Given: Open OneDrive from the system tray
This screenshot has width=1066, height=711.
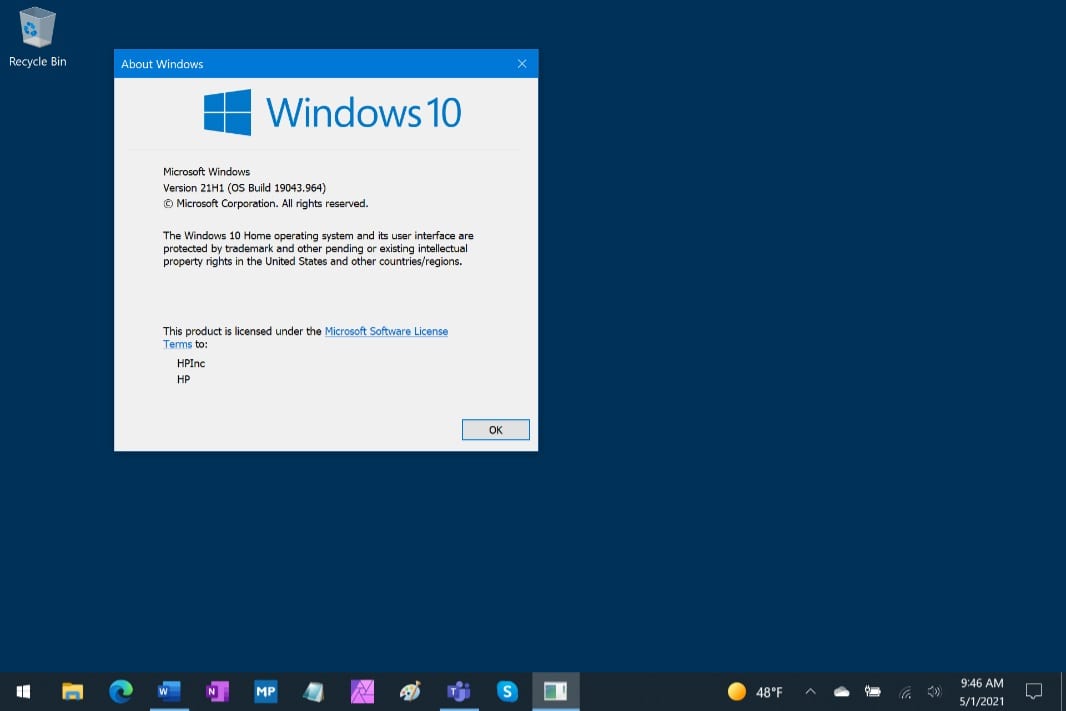Looking at the screenshot, I should pos(841,691).
